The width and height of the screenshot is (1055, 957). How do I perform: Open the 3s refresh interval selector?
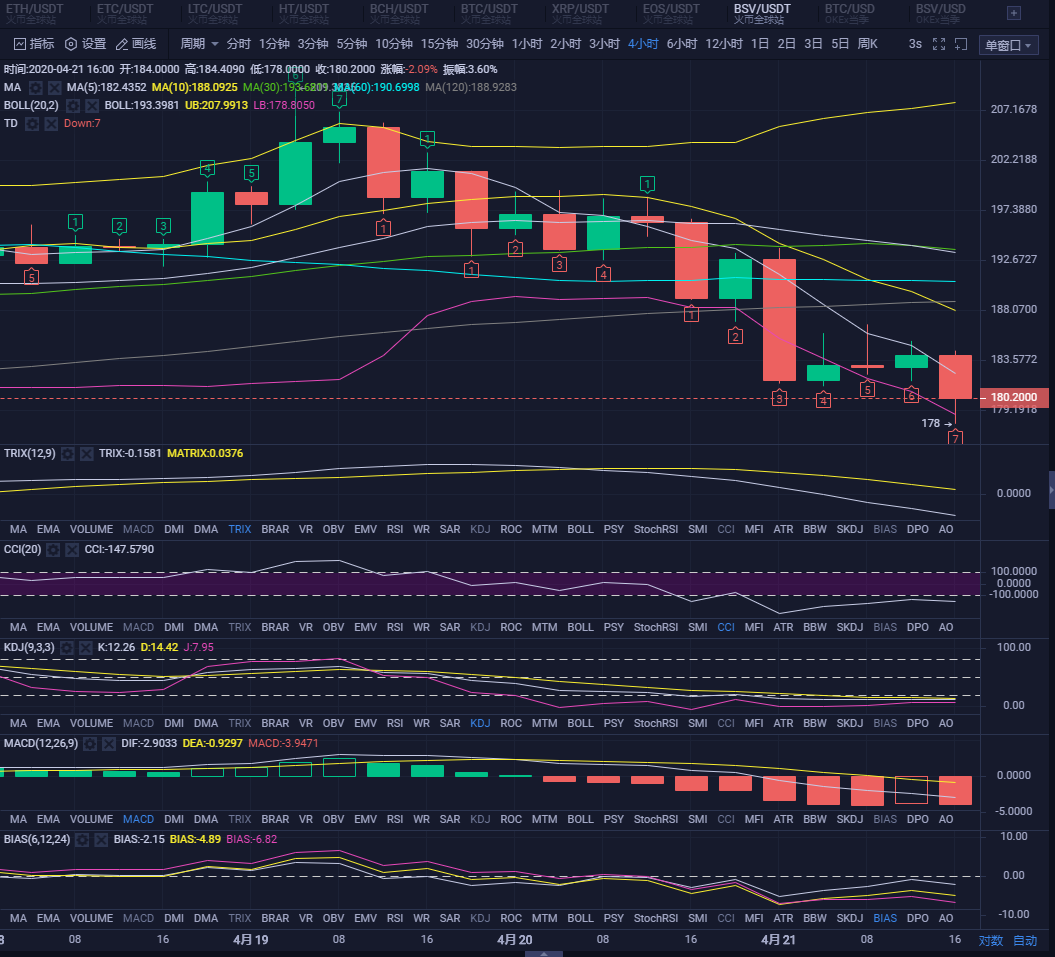point(915,44)
